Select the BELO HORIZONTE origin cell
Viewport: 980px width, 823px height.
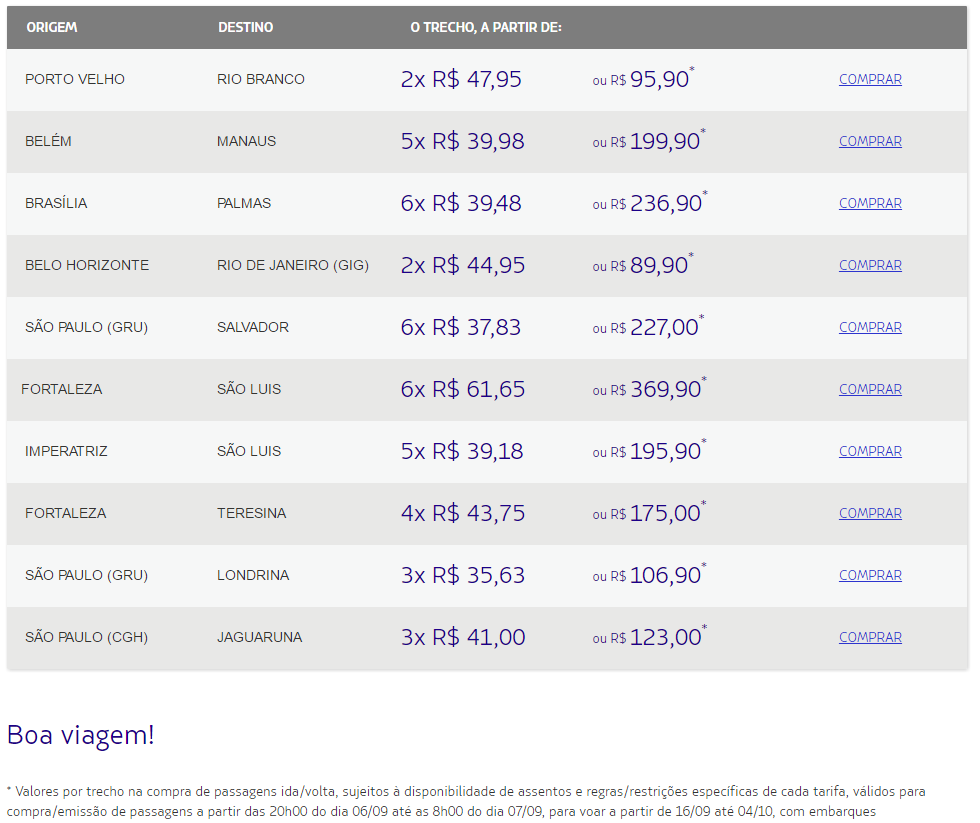(87, 265)
